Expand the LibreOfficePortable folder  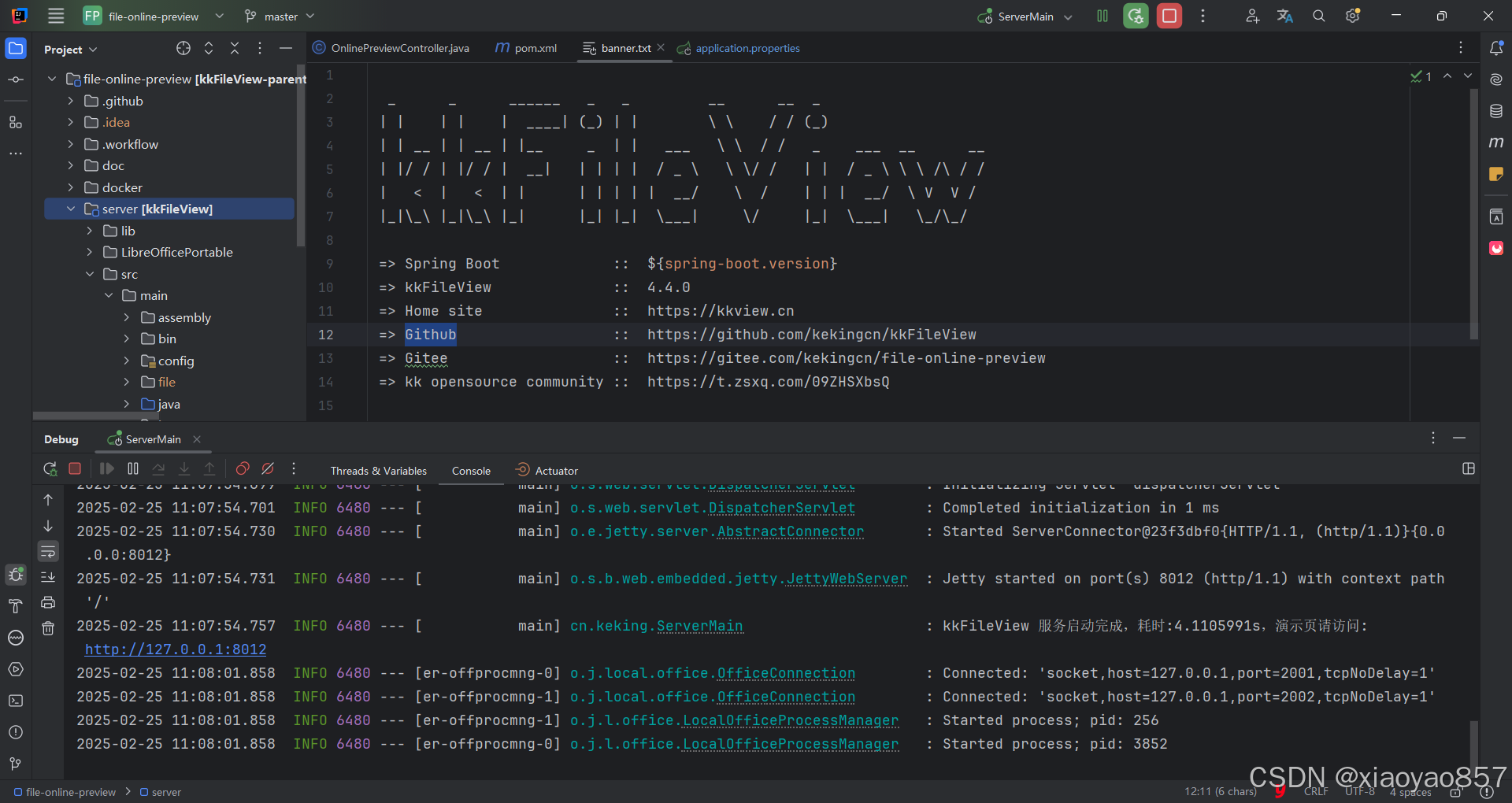click(x=89, y=252)
